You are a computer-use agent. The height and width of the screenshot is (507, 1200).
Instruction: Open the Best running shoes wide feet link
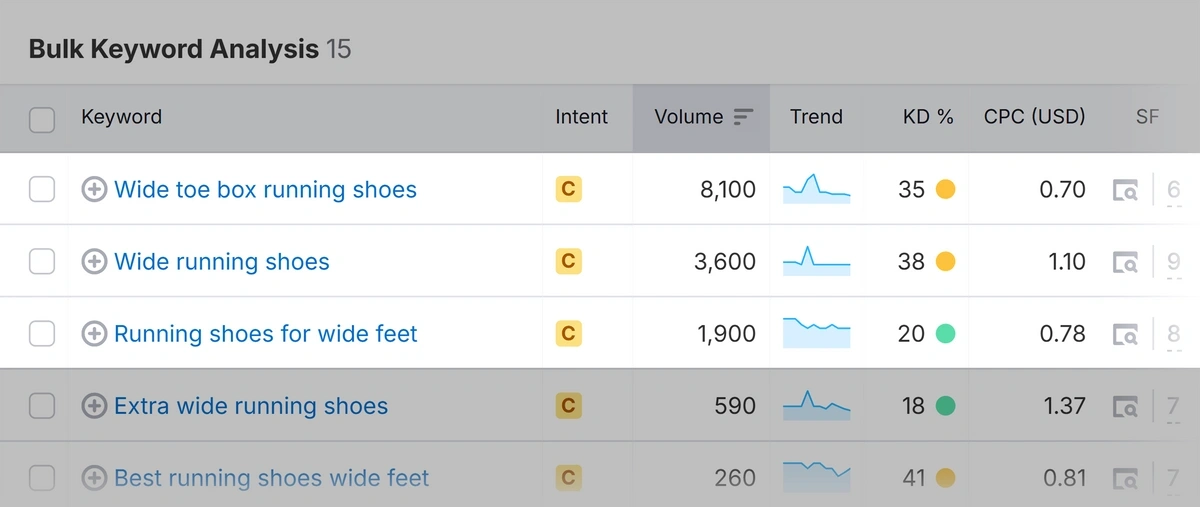(271, 478)
